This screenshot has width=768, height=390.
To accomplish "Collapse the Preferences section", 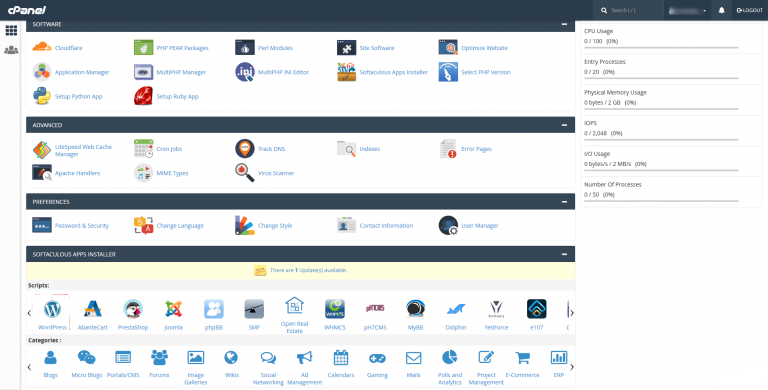I will pos(564,202).
